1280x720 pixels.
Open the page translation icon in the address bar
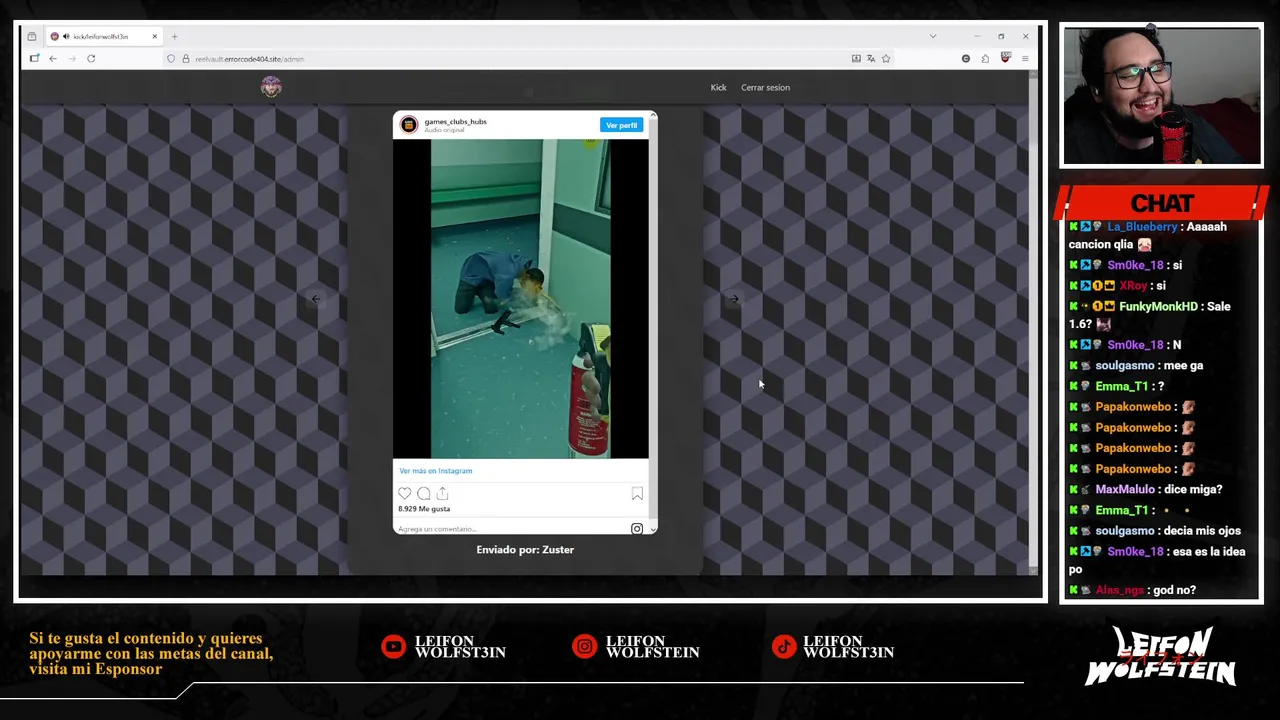(871, 59)
